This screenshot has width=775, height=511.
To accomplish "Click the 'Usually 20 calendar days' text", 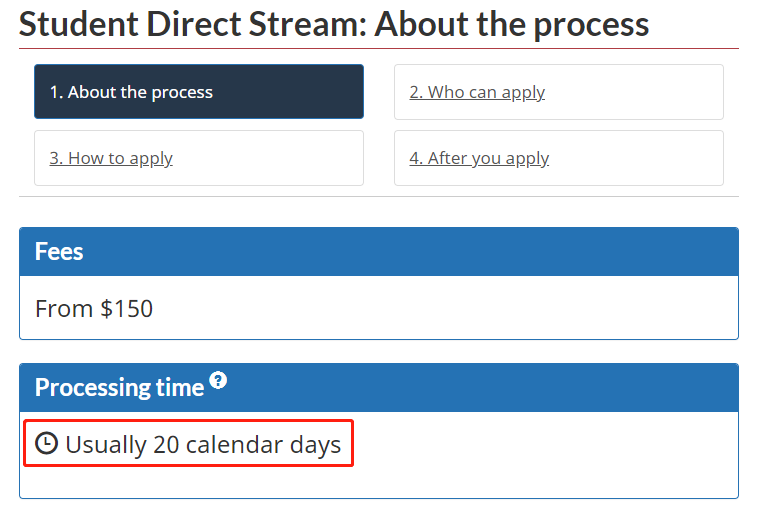I will point(203,444).
